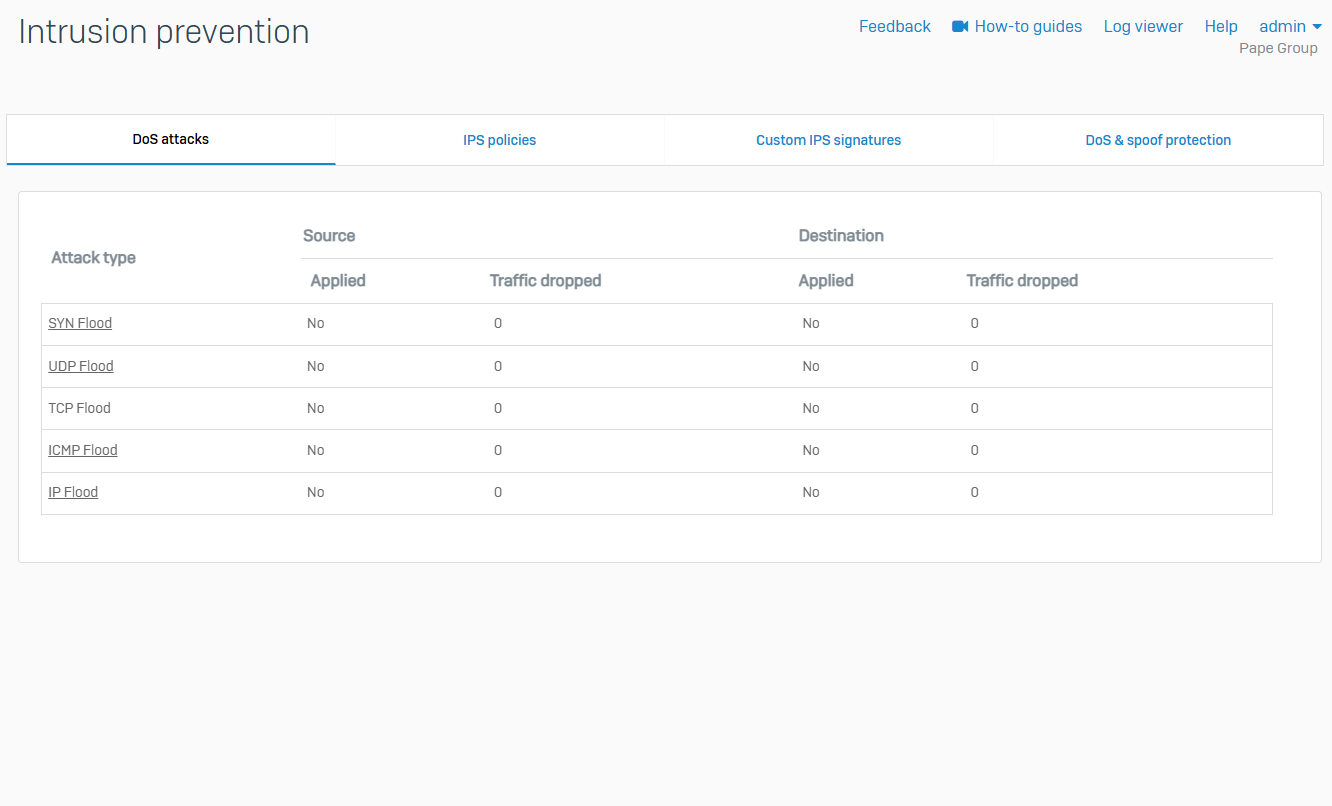Click the Source column group header

click(329, 236)
